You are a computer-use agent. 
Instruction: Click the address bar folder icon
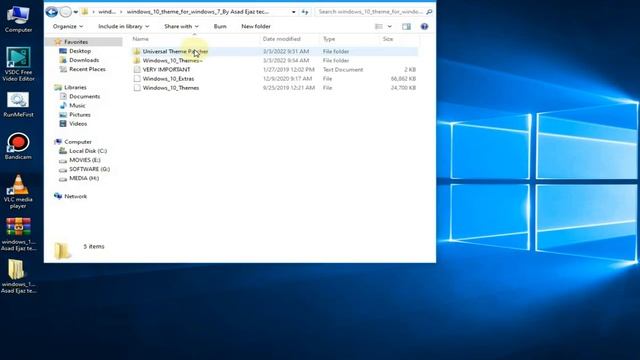point(85,12)
